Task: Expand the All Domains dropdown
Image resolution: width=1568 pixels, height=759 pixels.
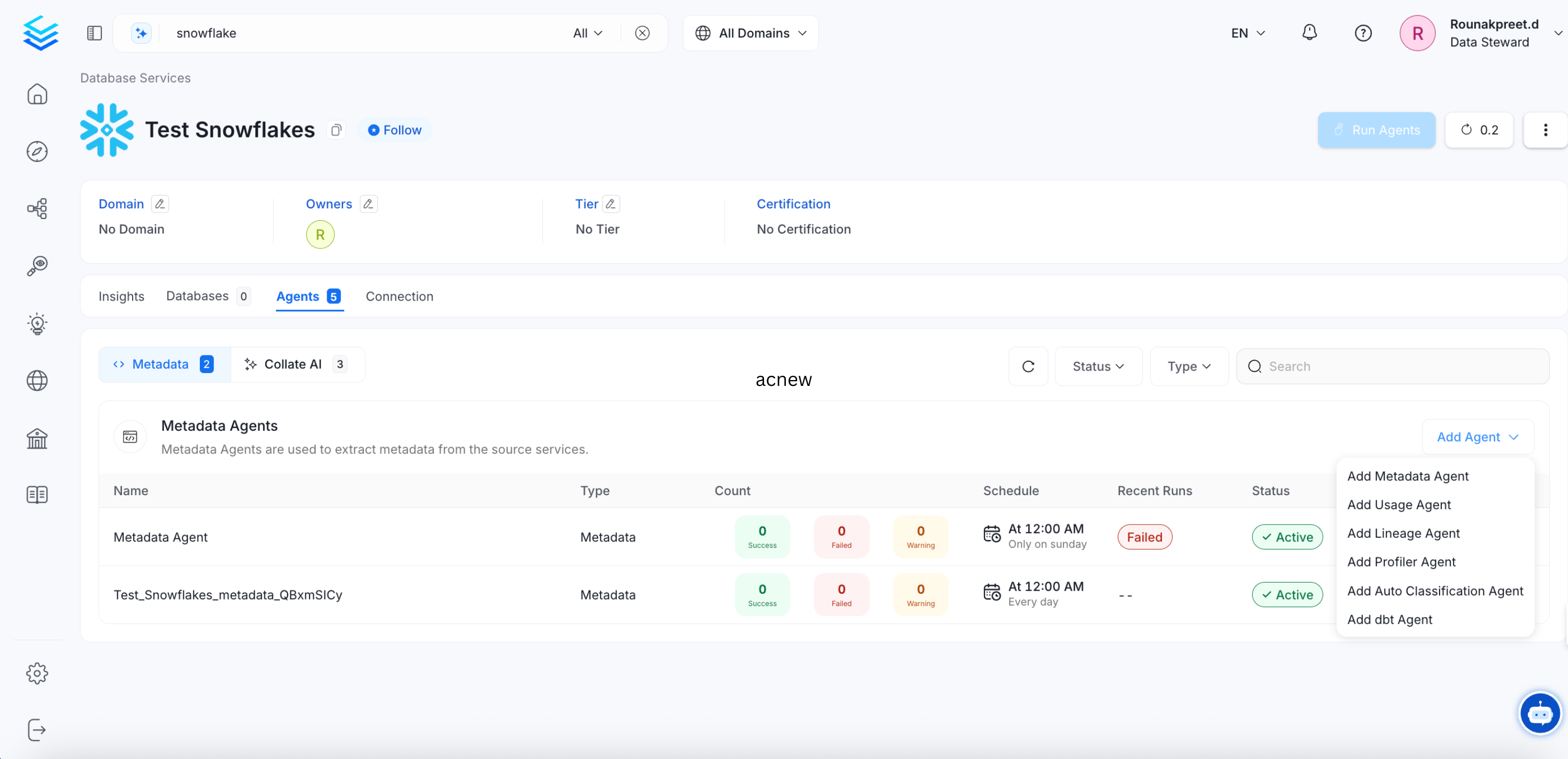Action: tap(751, 33)
